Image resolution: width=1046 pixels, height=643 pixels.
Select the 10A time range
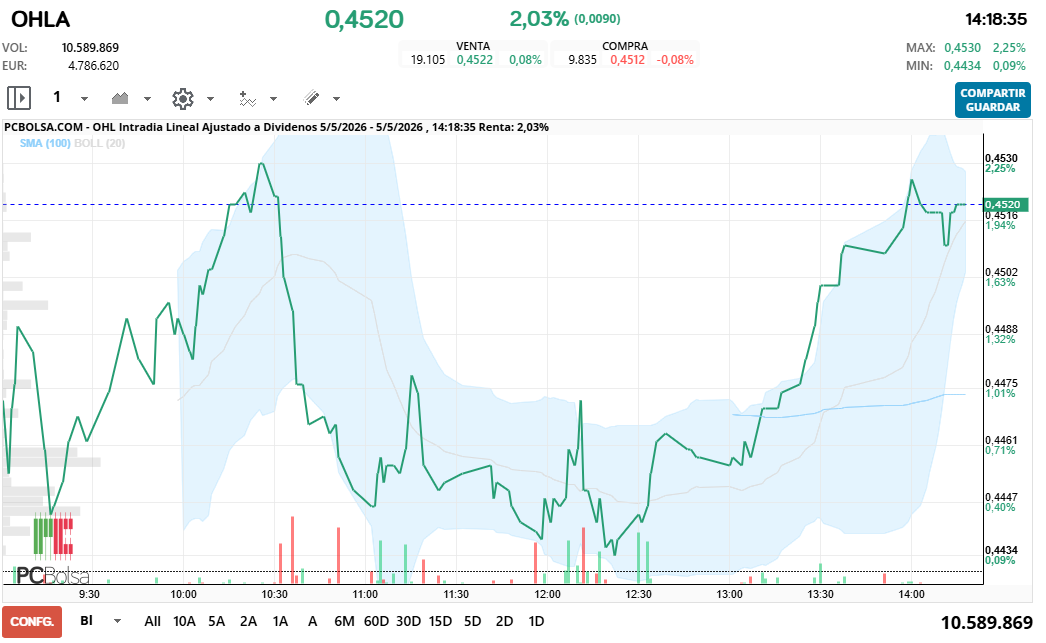coord(184,621)
